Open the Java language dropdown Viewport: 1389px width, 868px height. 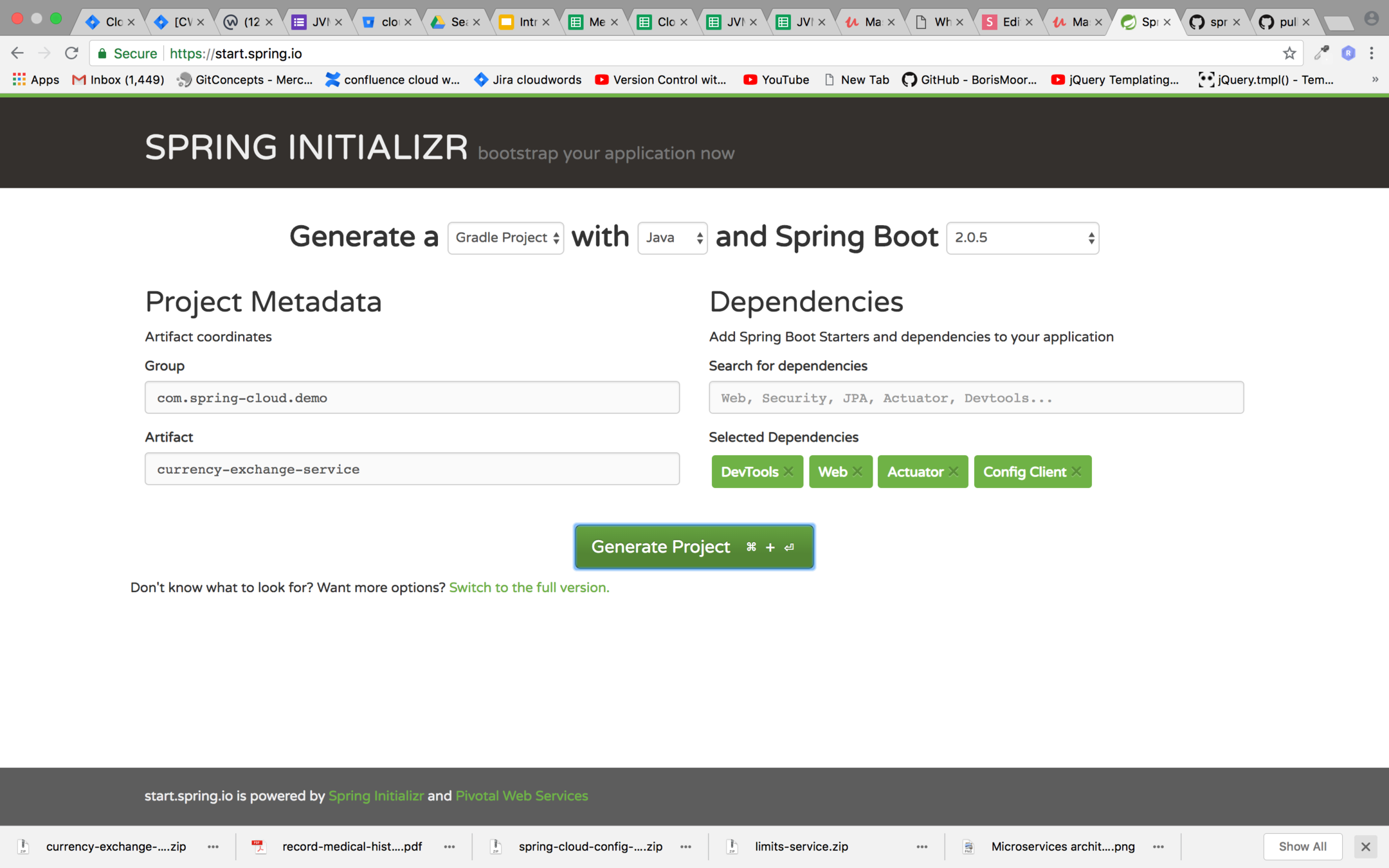[x=672, y=238]
